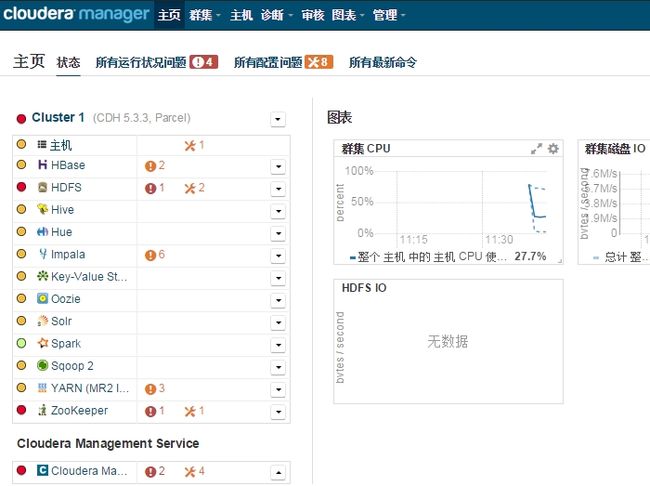Click the hosts list icon beside 主机
The image size is (650, 486).
(x=42, y=144)
